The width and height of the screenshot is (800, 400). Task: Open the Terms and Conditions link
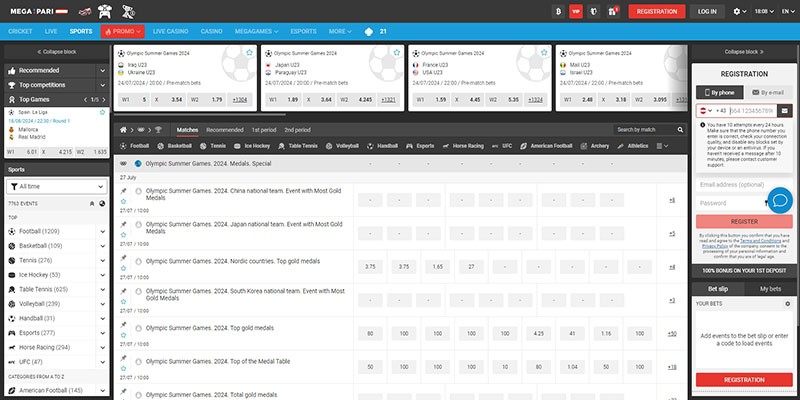[760, 240]
